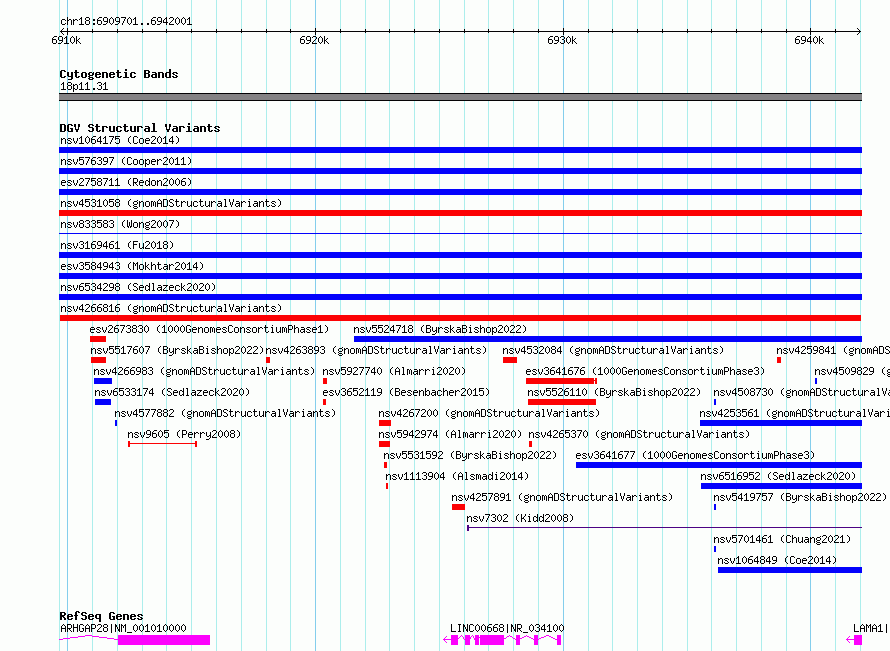Viewport: 890px width, 651px height.
Task: Click nsv4267200 gnomAD variant label
Action: tap(489, 413)
